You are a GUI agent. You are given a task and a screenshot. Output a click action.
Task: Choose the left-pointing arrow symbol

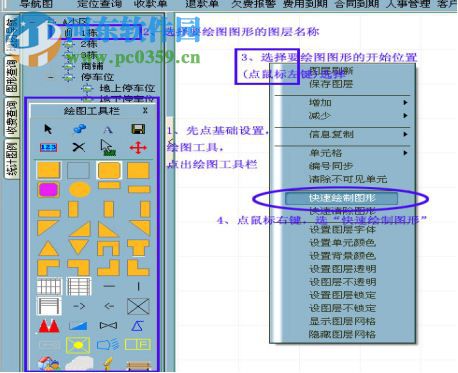[109, 306]
